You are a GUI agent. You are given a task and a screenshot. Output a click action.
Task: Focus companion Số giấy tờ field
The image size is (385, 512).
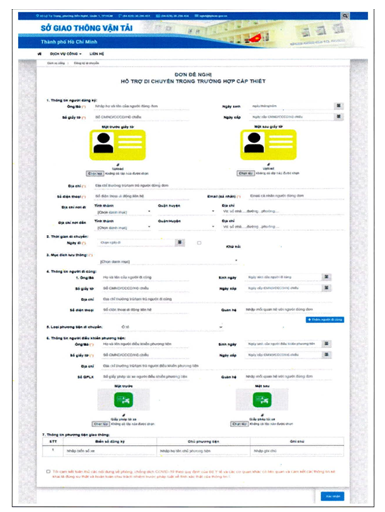click(x=145, y=288)
